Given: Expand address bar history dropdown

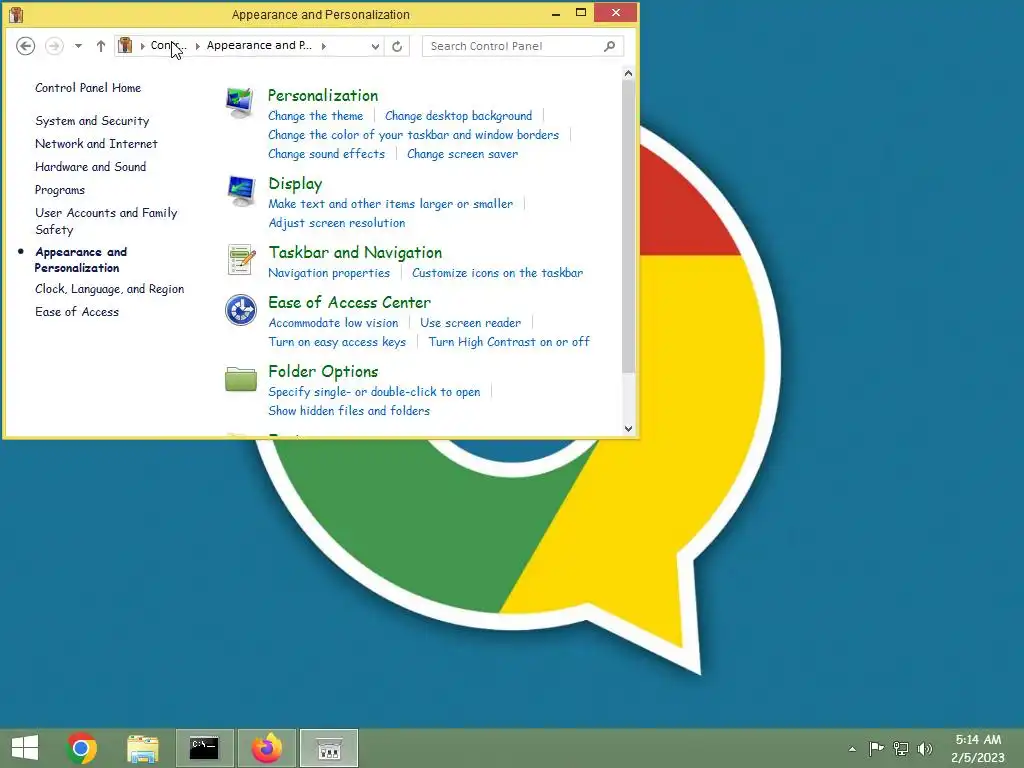Looking at the screenshot, I should click(x=375, y=46).
